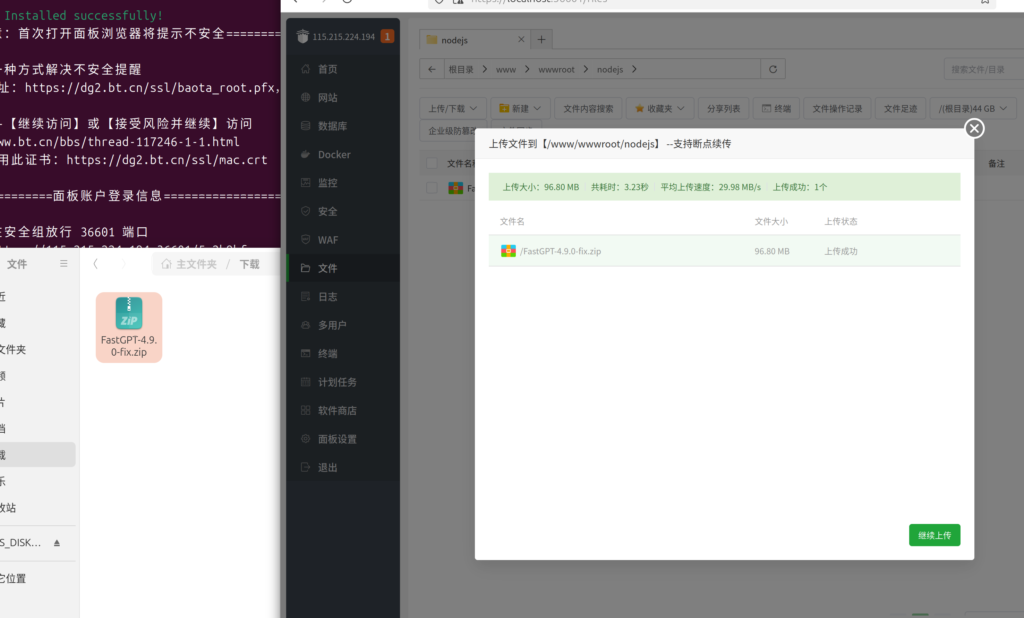The height and width of the screenshot is (618, 1024).
Task: Open the 分享列表 button
Action: click(x=724, y=108)
